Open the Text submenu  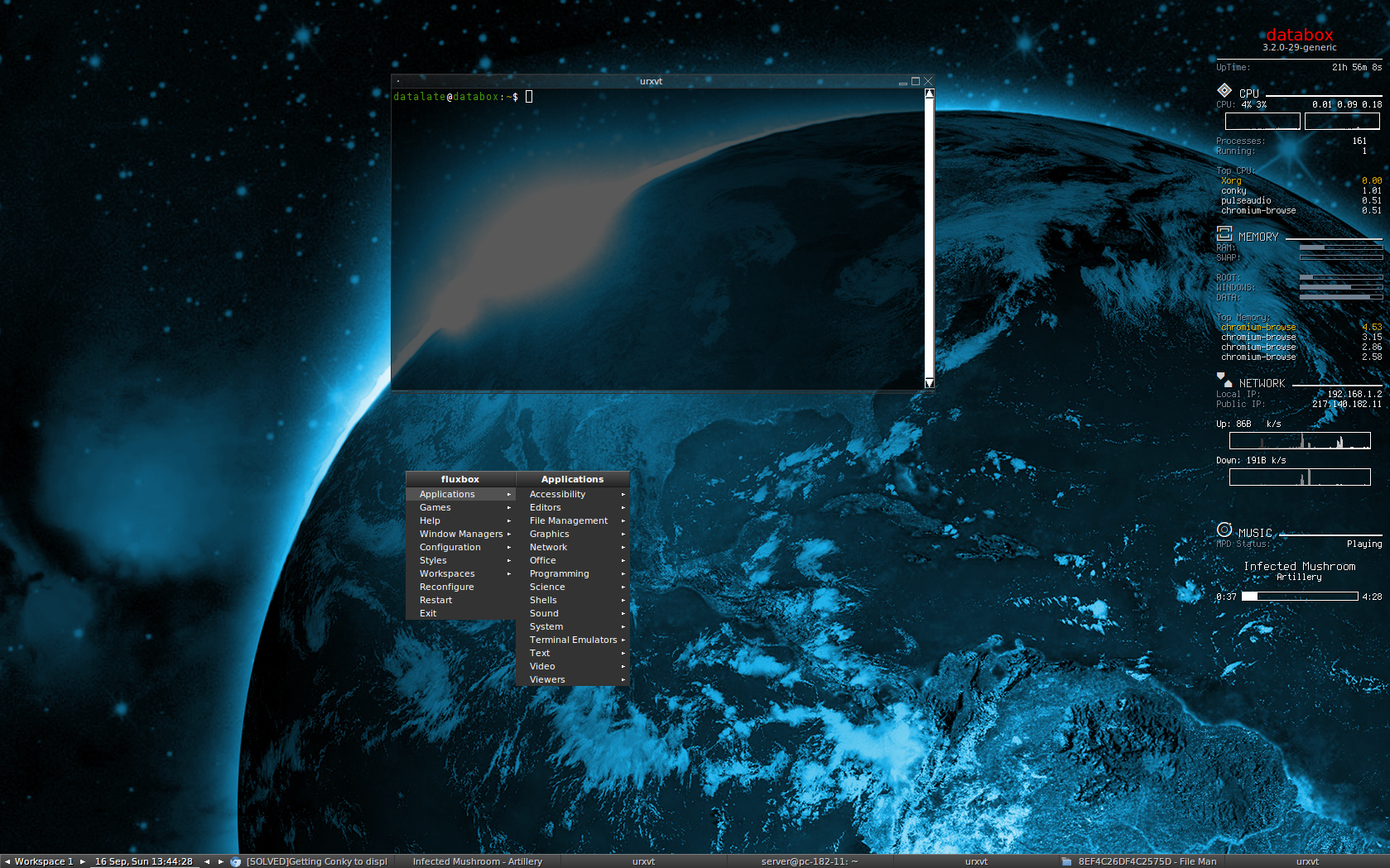coord(573,653)
